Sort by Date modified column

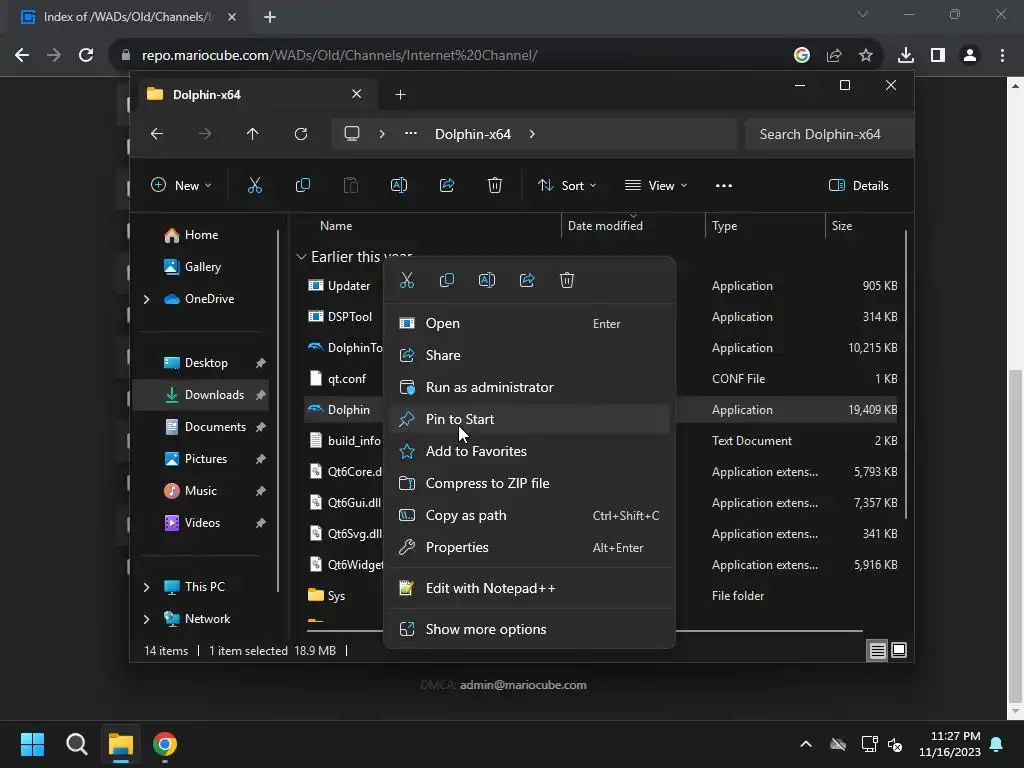point(632,226)
